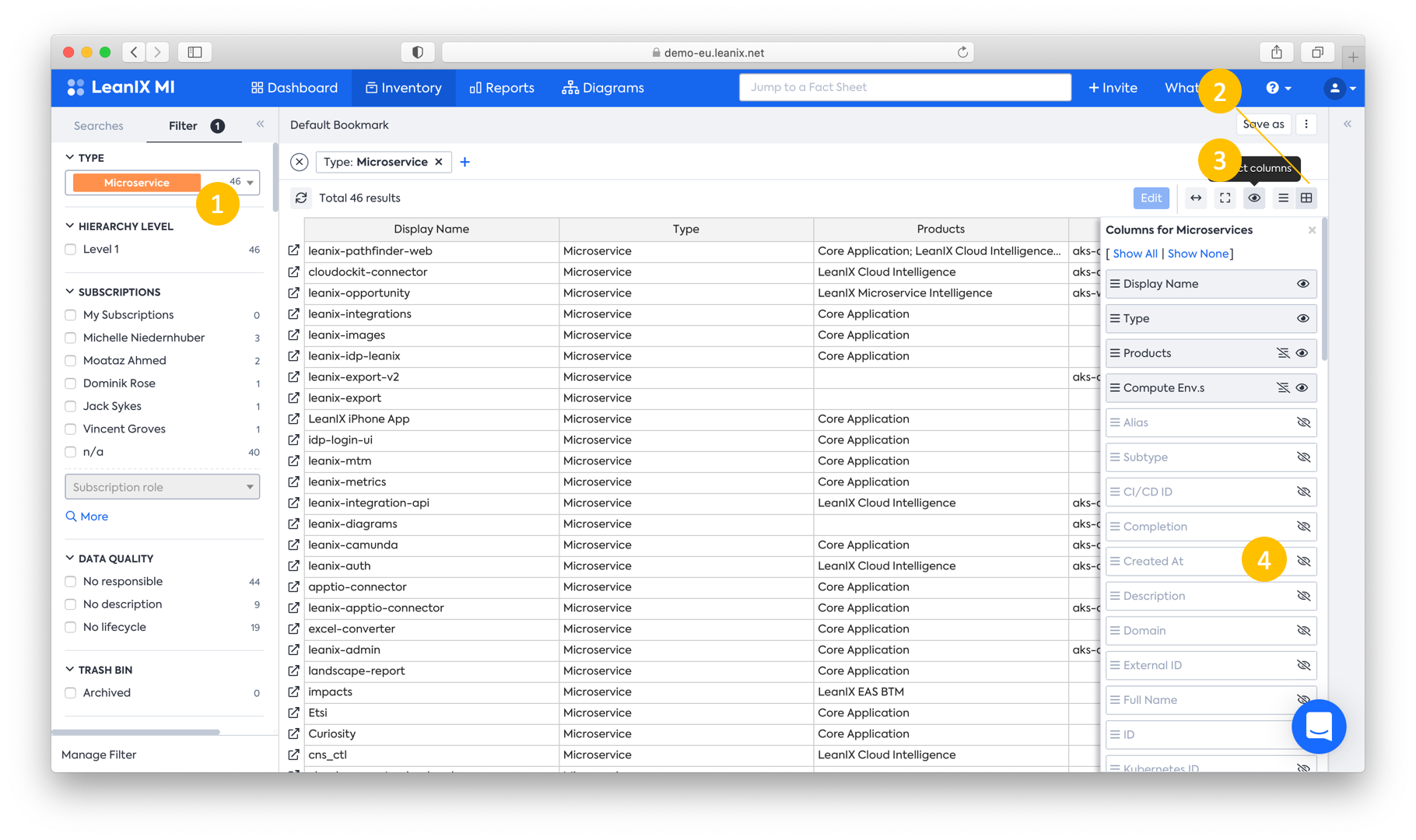This screenshot has width=1416, height=840.
Task: Click the refresh results icon
Action: 301,198
